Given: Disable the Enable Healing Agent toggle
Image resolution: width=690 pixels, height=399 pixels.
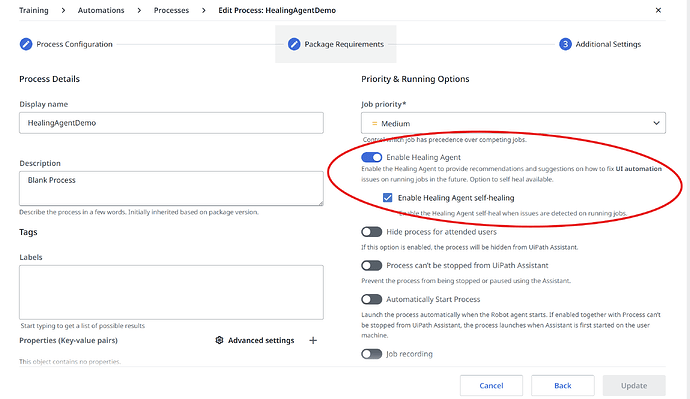Looking at the screenshot, I should pos(371,157).
